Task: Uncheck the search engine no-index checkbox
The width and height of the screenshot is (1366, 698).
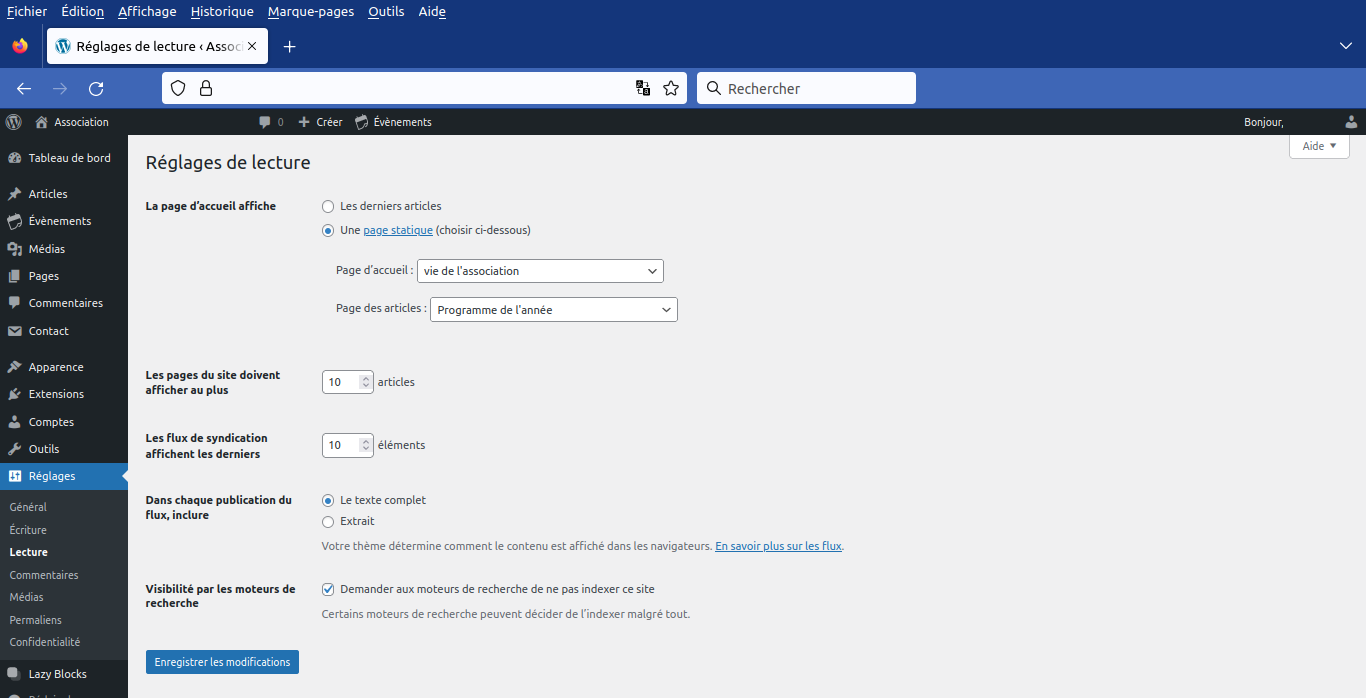Action: [x=328, y=589]
